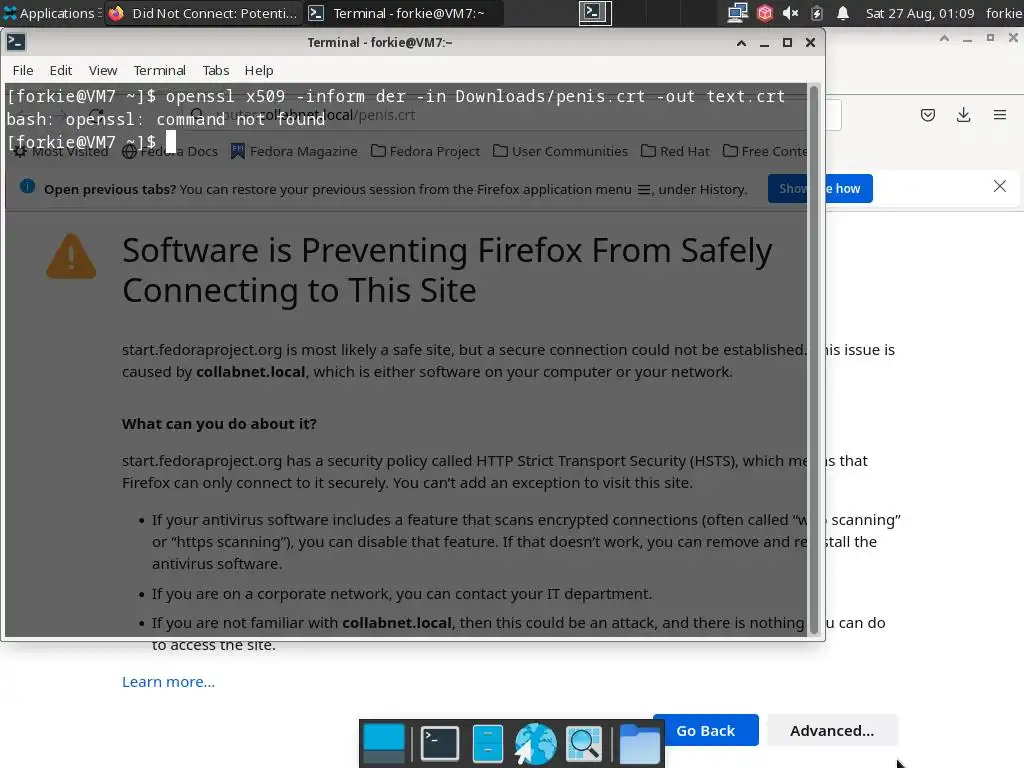Open Firefox Downloads panel icon

[963, 116]
